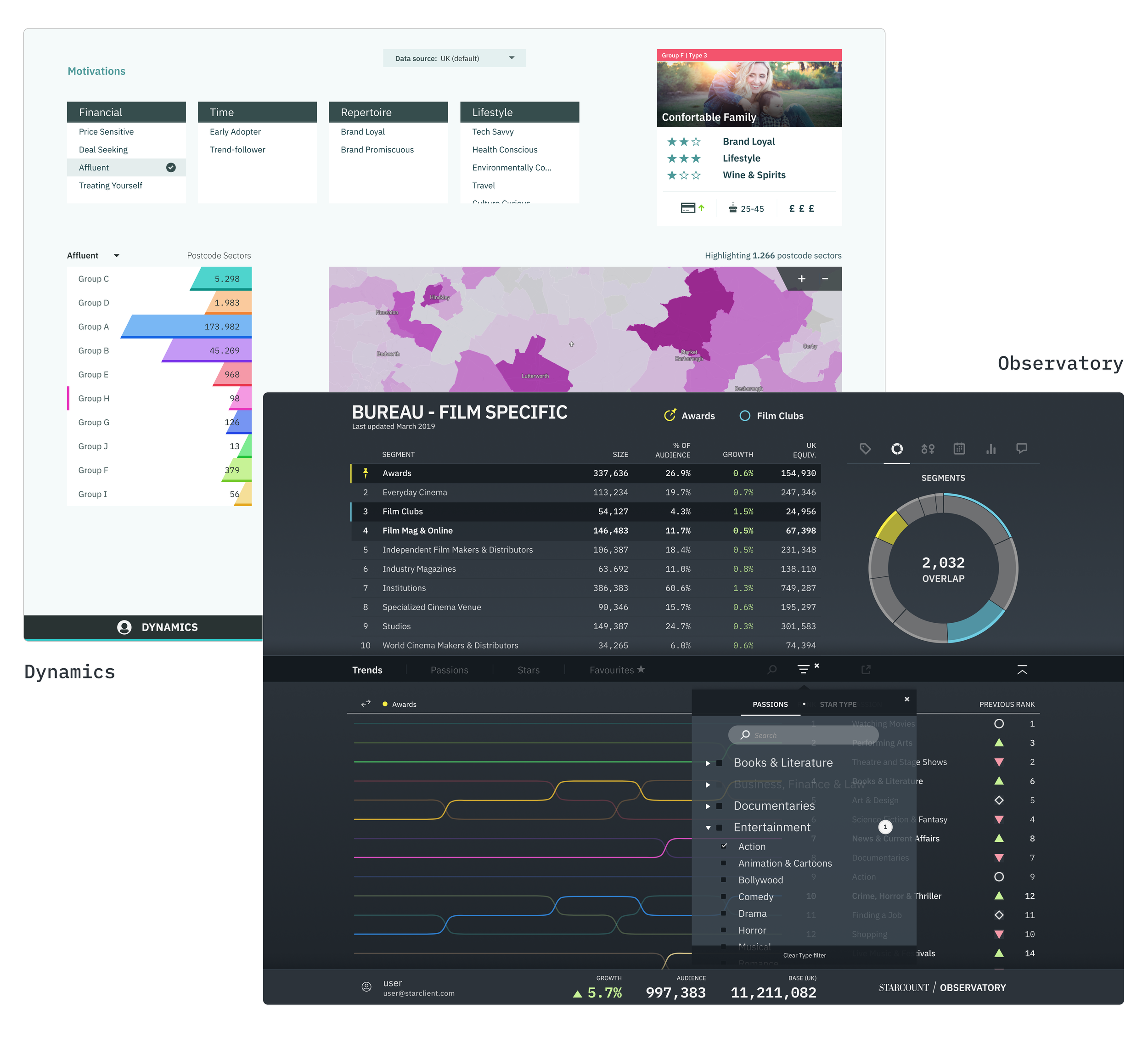The height and width of the screenshot is (1043, 1148).
Task: Click the passions filter Search field
Action: [803, 735]
